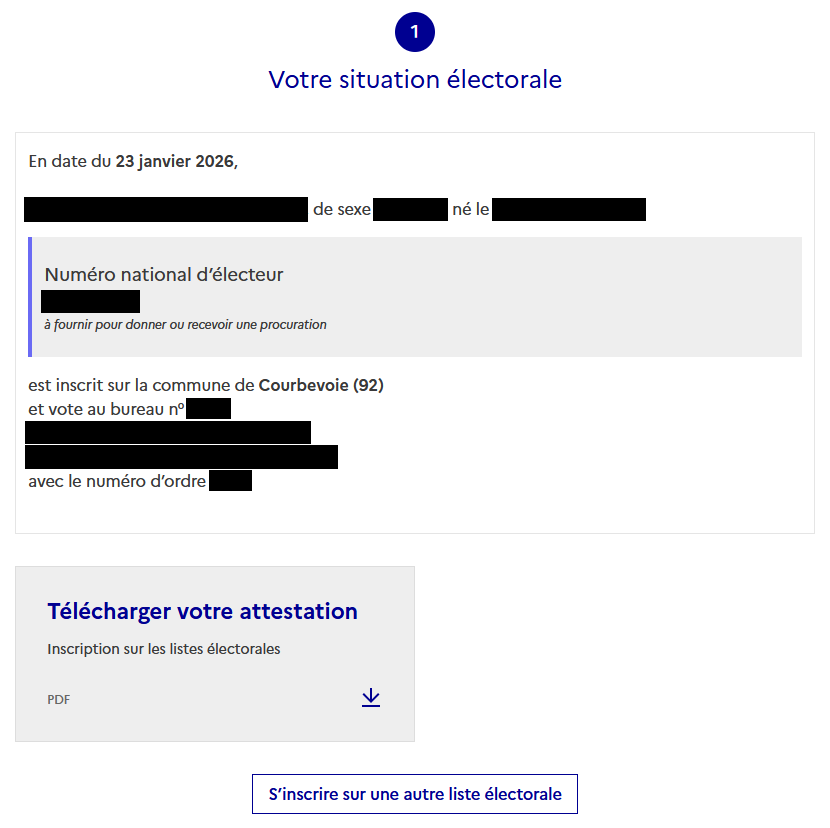Click the second redacted polling station address line

point(181,457)
